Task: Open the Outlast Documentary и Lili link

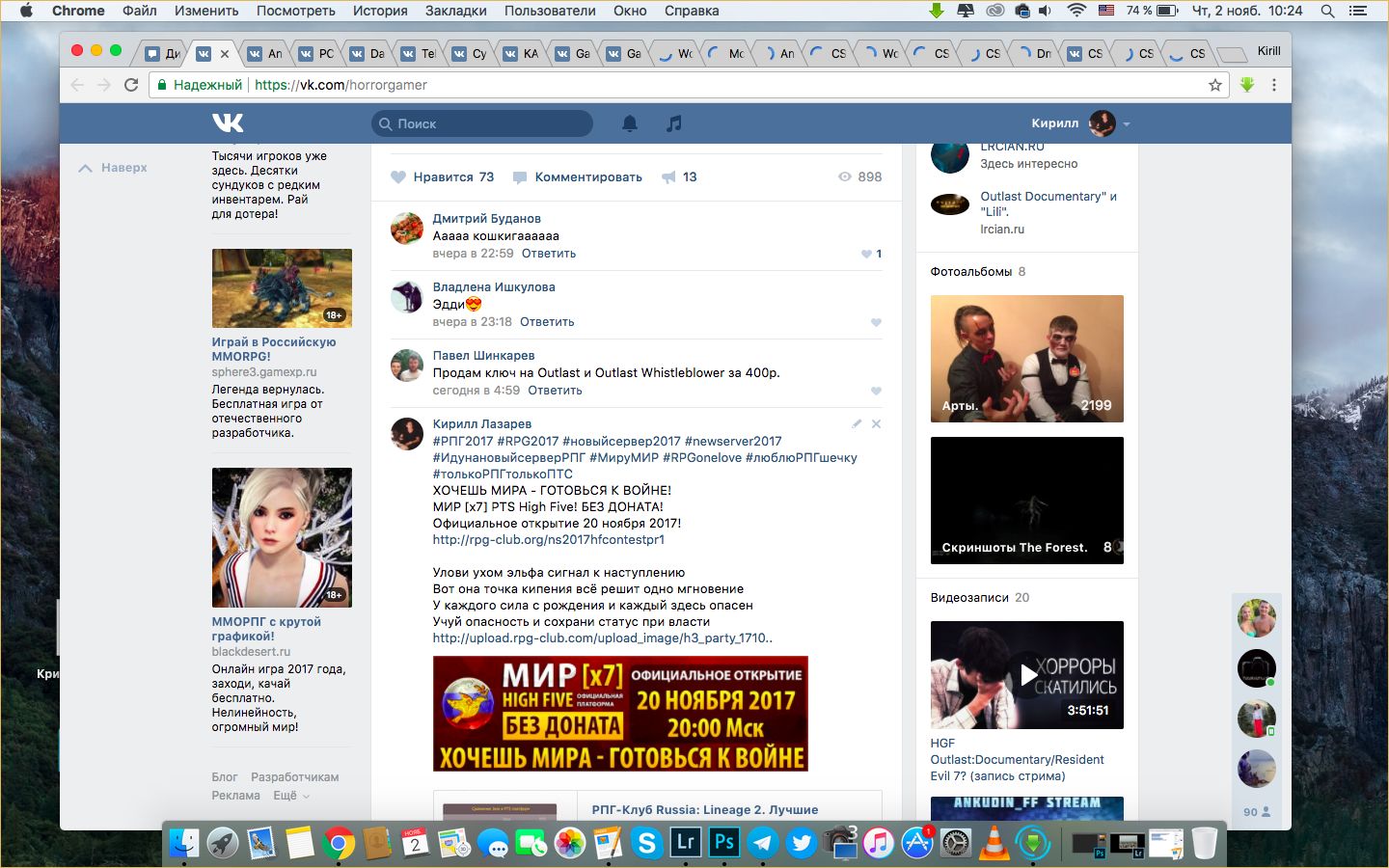Action: [x=1049, y=203]
